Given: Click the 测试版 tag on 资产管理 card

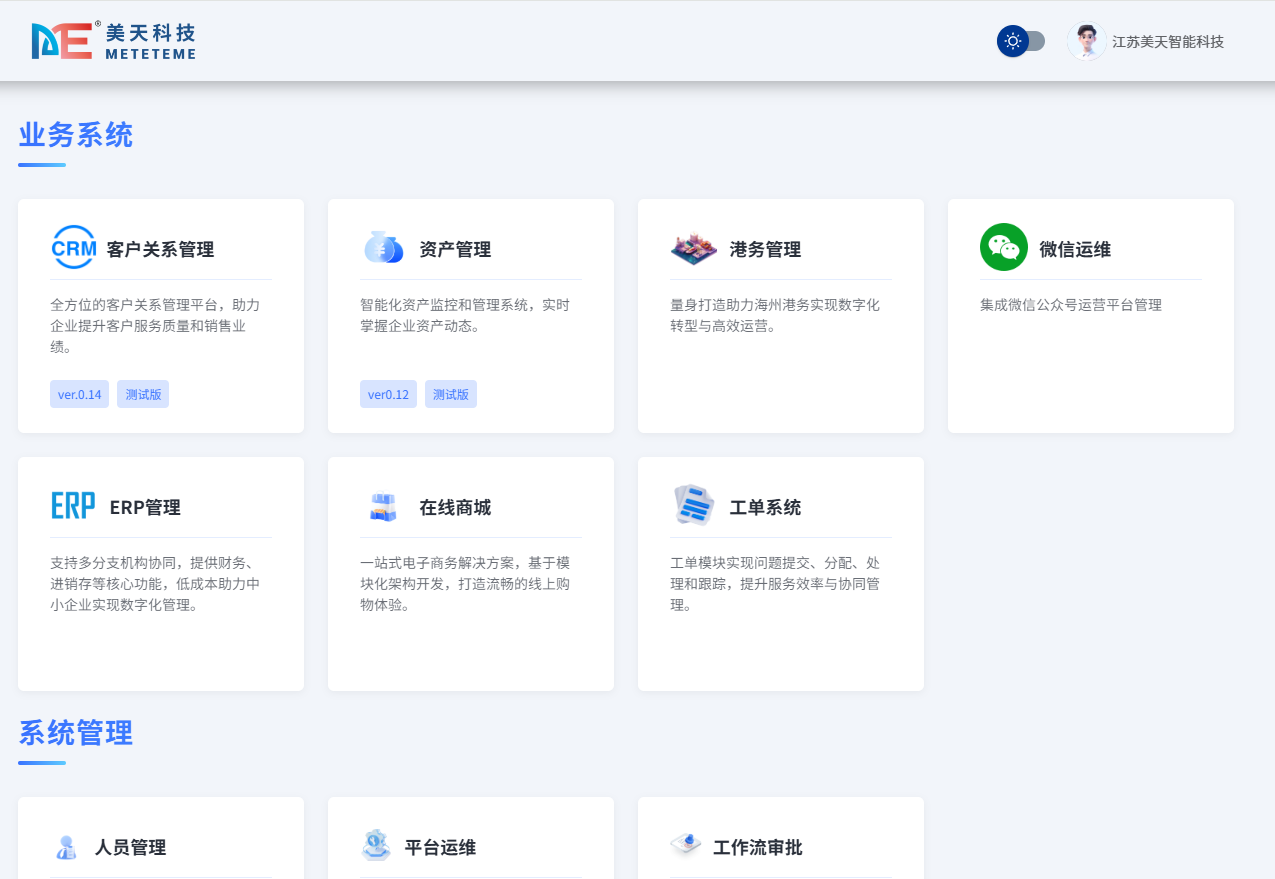Looking at the screenshot, I should click(x=450, y=394).
